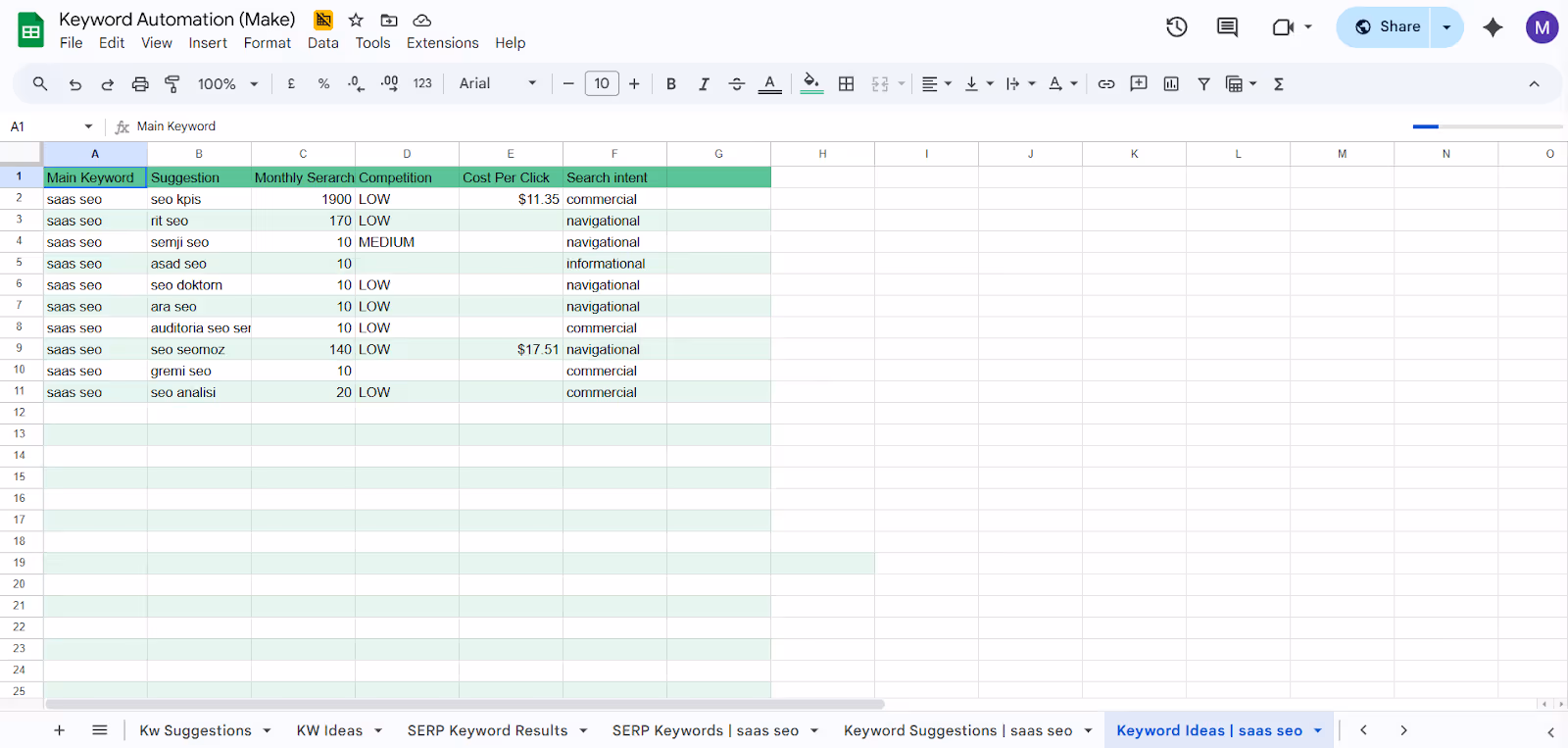Format as currency with pound icon
1568x748 pixels.
click(291, 84)
